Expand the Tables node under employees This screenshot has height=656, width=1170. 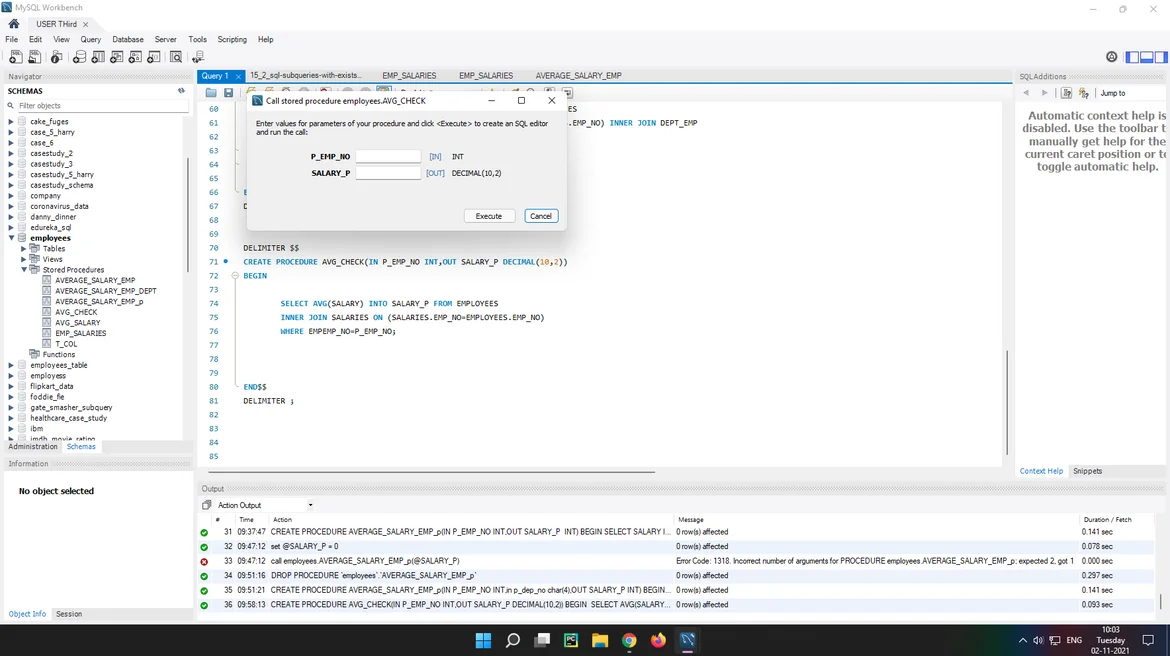pyautogui.click(x=24, y=249)
